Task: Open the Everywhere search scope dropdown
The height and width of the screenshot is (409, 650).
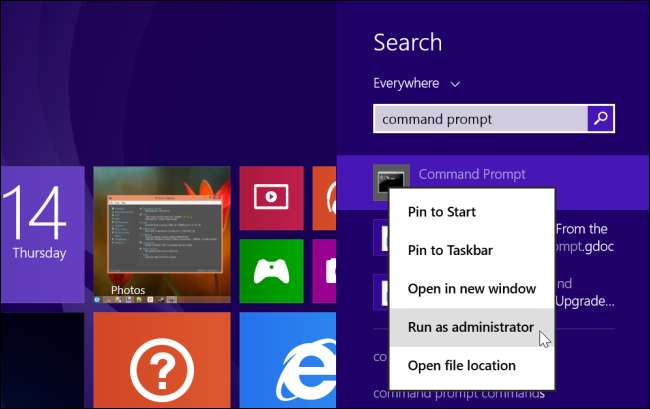Action: pyautogui.click(x=417, y=84)
